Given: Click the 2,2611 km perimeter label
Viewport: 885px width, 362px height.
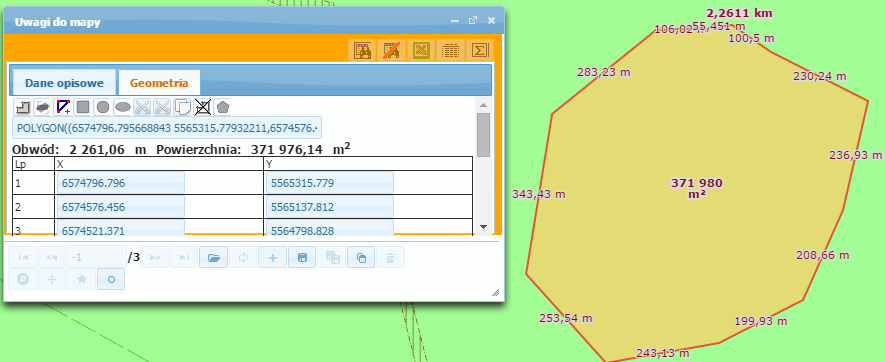Looking at the screenshot, I should (x=739, y=13).
